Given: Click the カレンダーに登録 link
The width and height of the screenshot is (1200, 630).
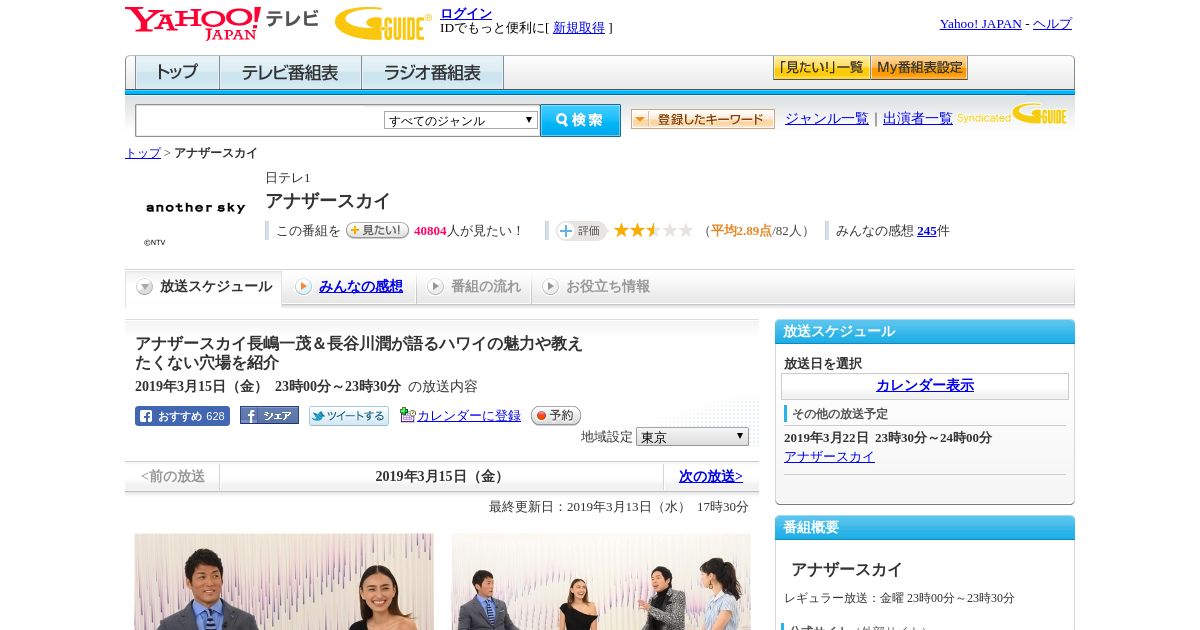Looking at the screenshot, I should point(469,415).
